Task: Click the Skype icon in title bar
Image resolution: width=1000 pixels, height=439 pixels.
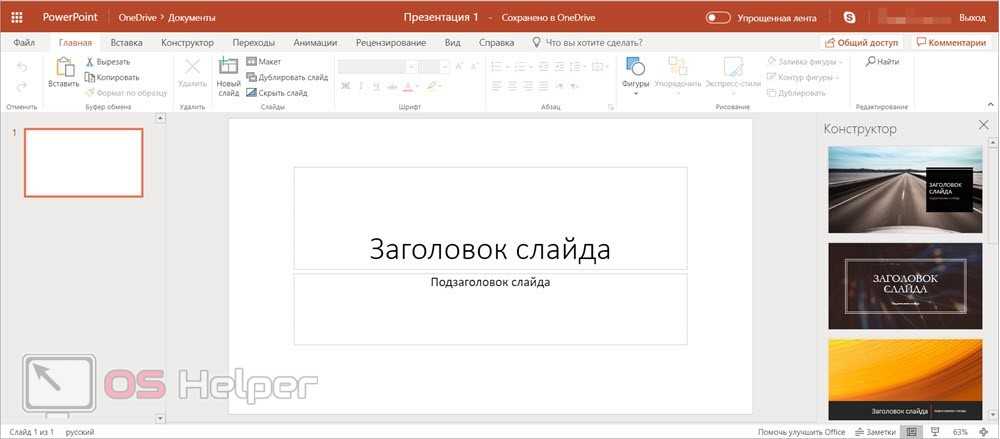Action: coord(849,17)
